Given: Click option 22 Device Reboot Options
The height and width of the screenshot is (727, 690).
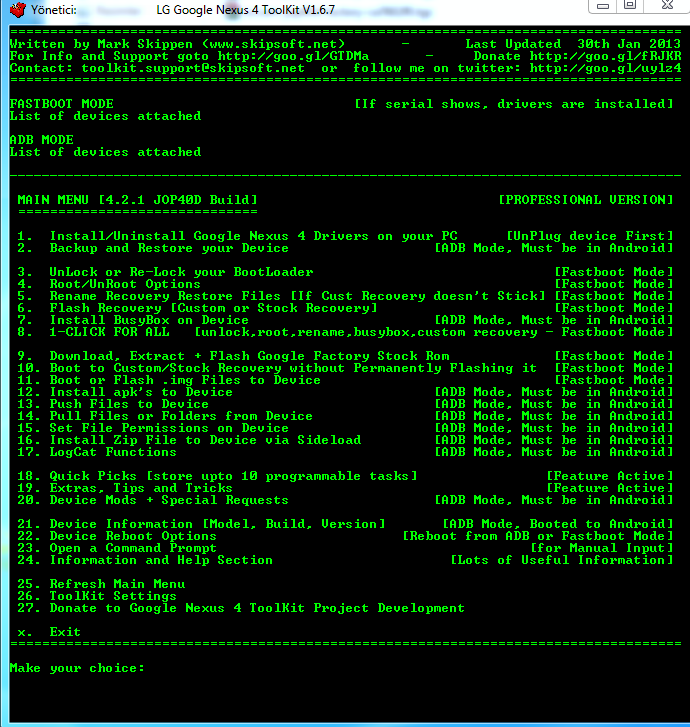Looking at the screenshot, I should (x=117, y=537).
